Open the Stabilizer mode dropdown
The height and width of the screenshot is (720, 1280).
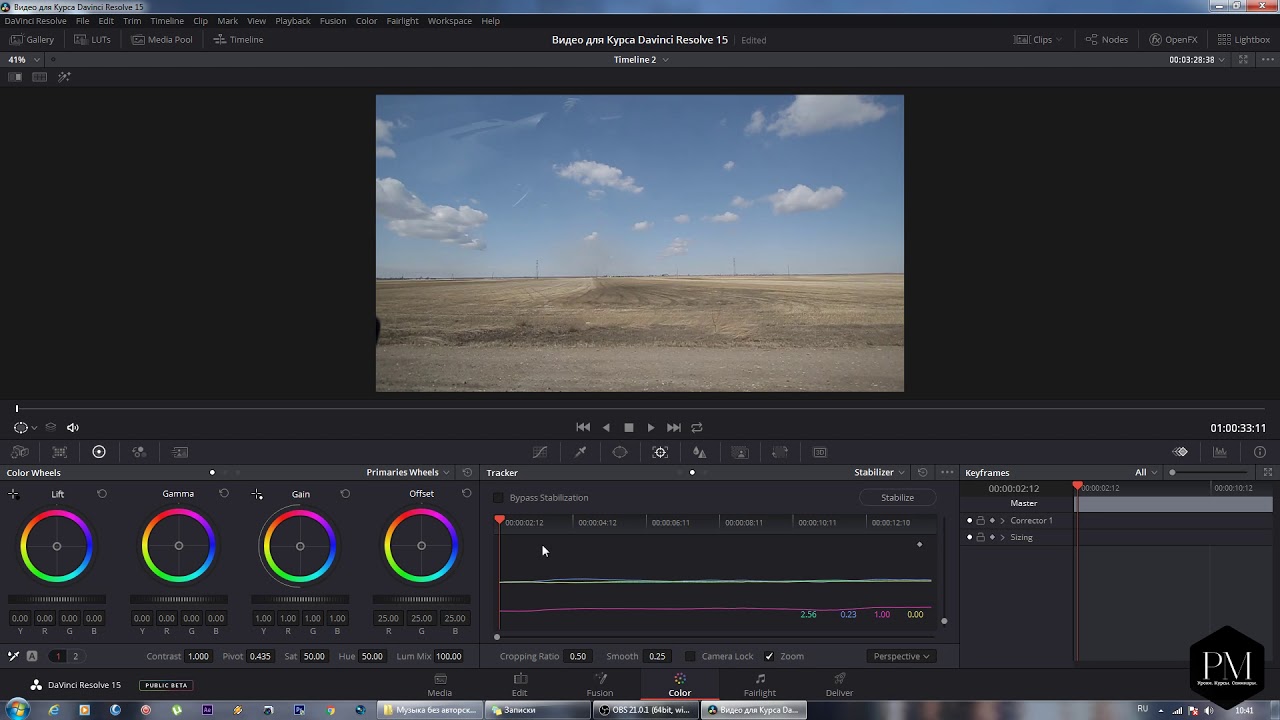click(880, 472)
